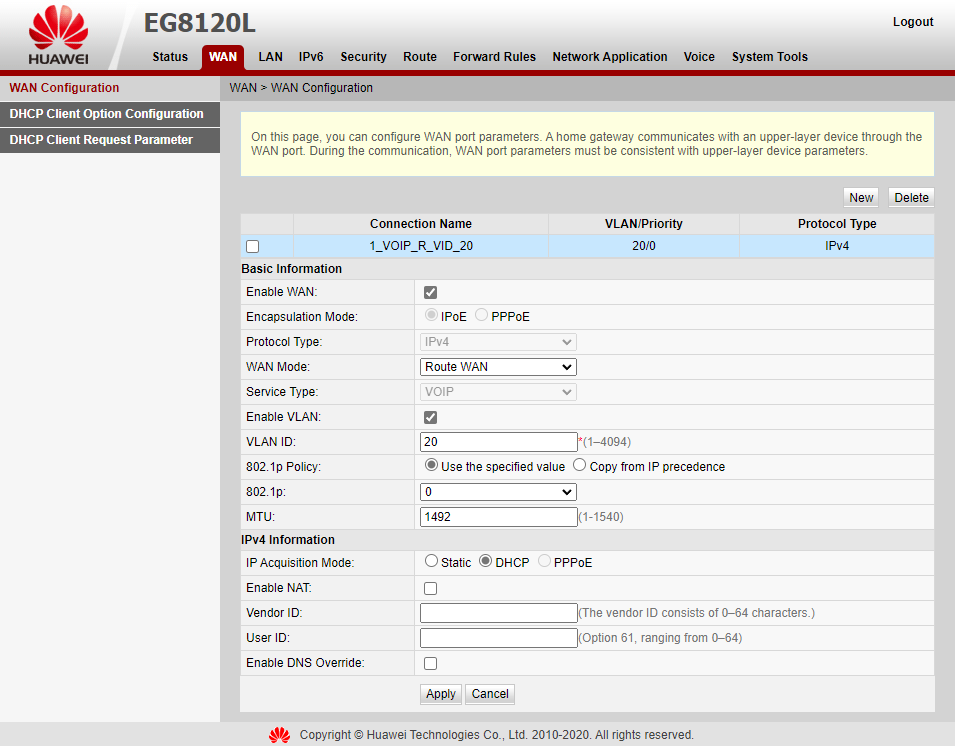Select connection name 1_VOIP_R_VID_20

[x=421, y=246]
